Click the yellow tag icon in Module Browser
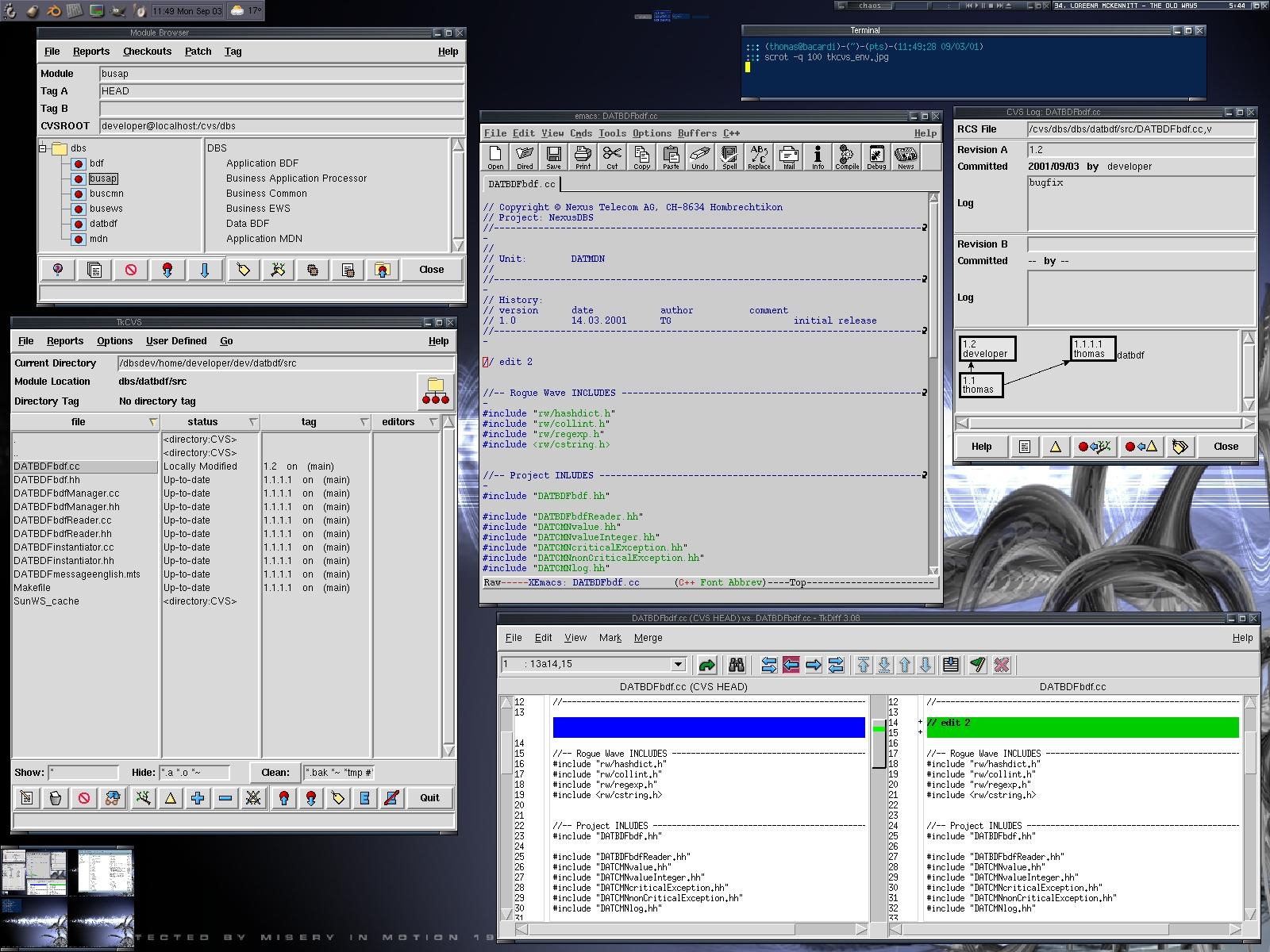 point(244,270)
